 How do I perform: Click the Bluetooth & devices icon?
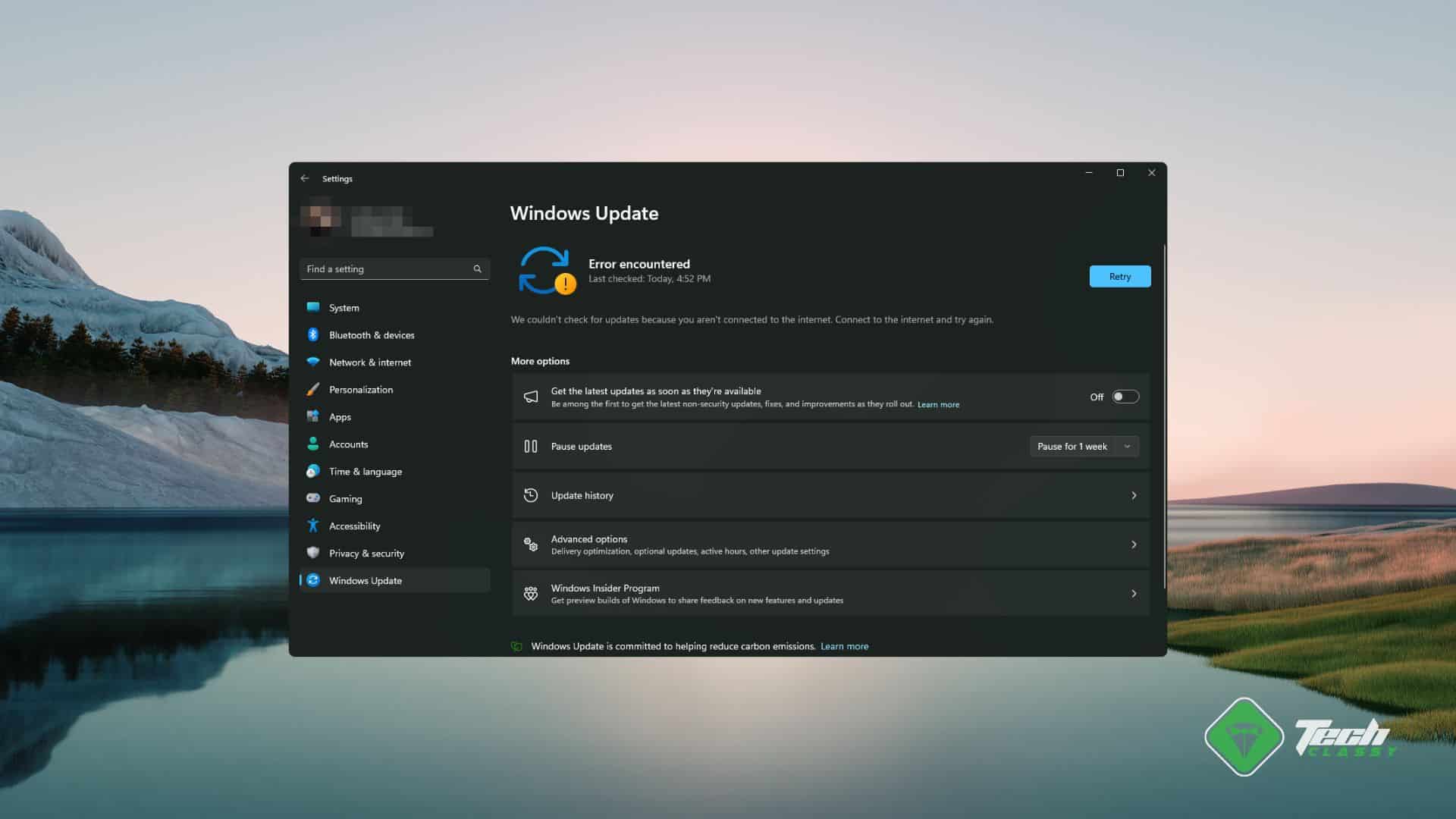tap(312, 334)
